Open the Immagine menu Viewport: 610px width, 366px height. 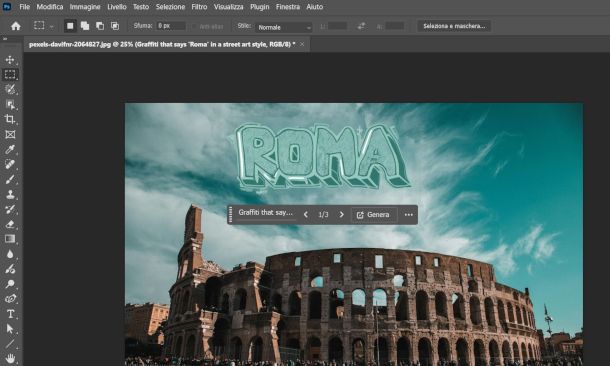85,7
